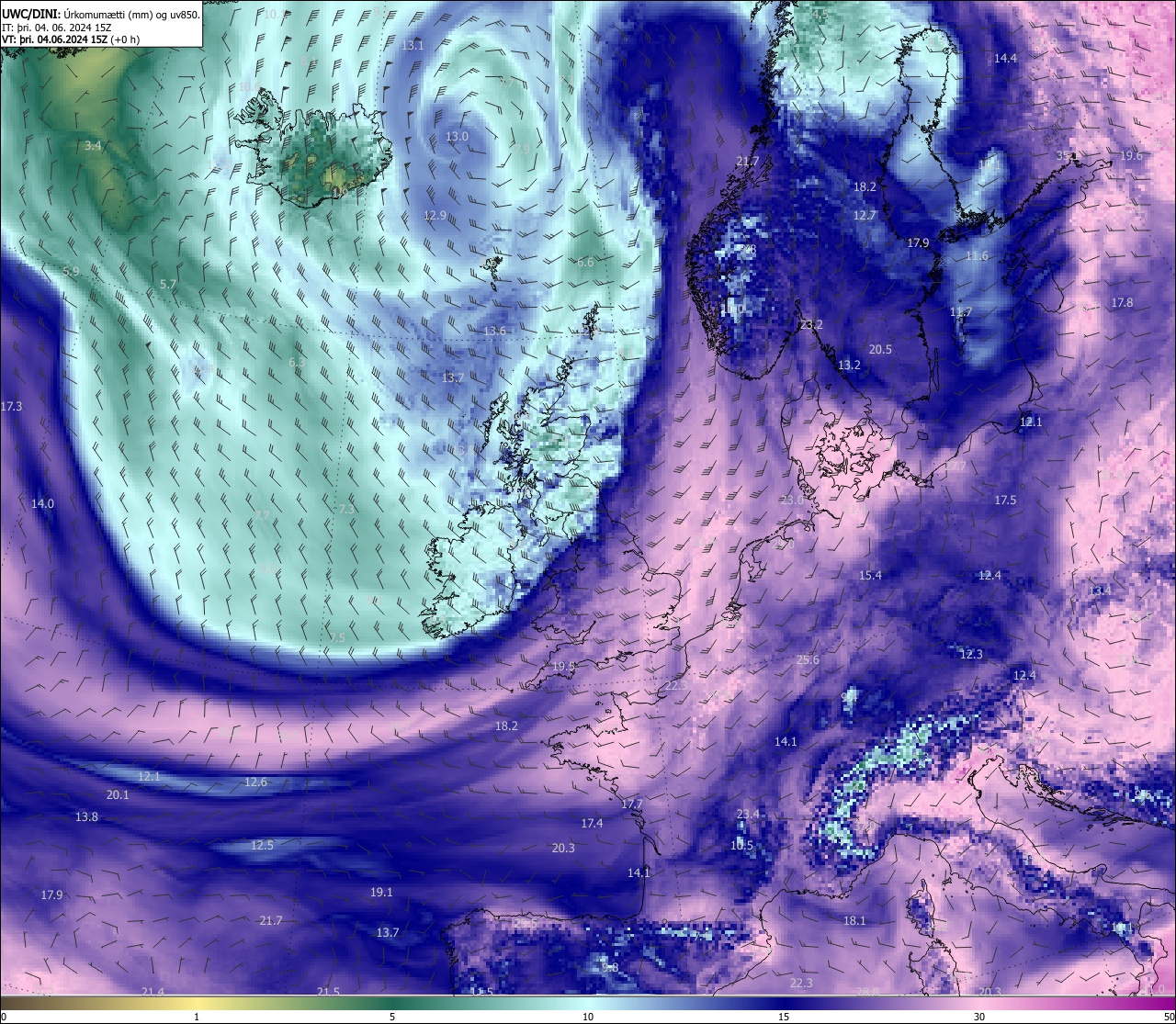The width and height of the screenshot is (1176, 1024).
Task: Click the 21.4 value near the bottom edge
Action: 153,992
